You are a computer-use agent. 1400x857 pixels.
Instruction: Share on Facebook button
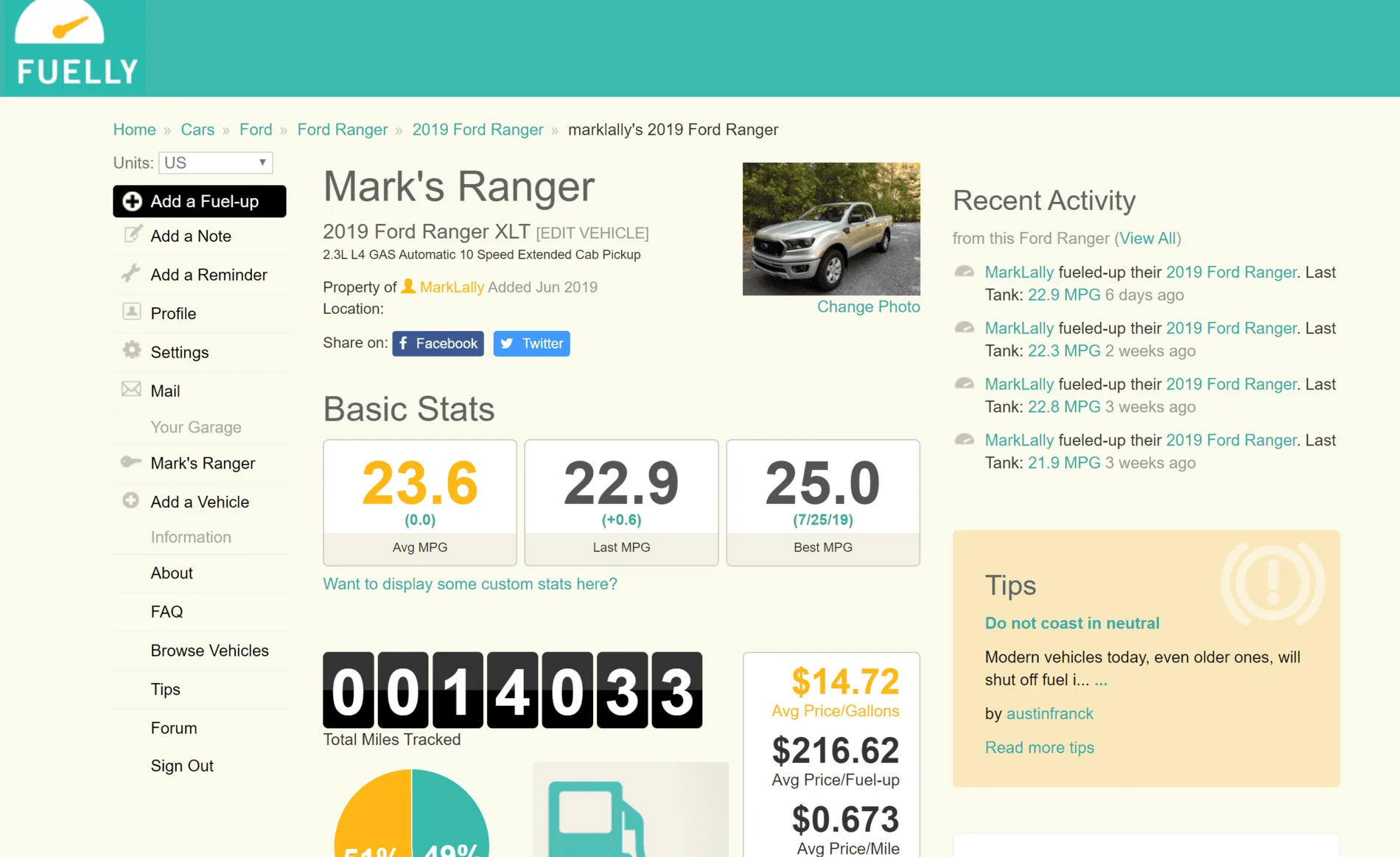438,343
